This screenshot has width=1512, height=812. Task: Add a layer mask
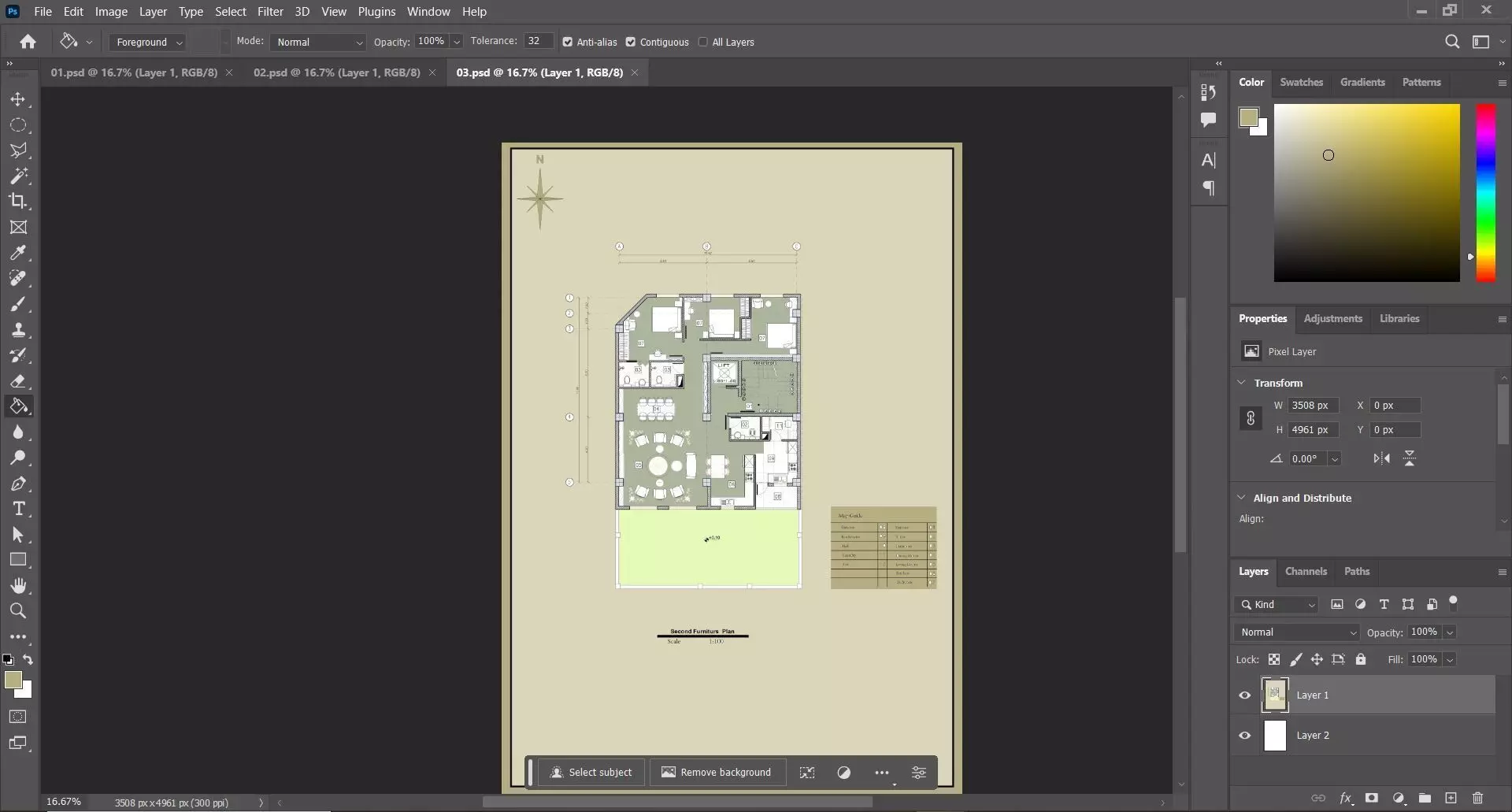1371,798
